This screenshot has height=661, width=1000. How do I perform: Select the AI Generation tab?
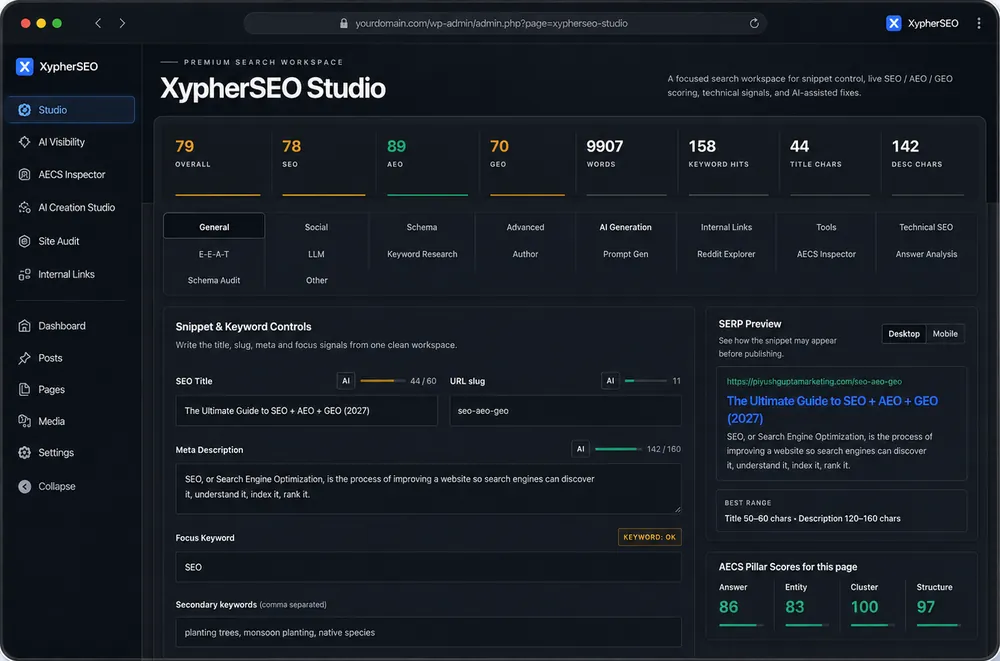[626, 227]
